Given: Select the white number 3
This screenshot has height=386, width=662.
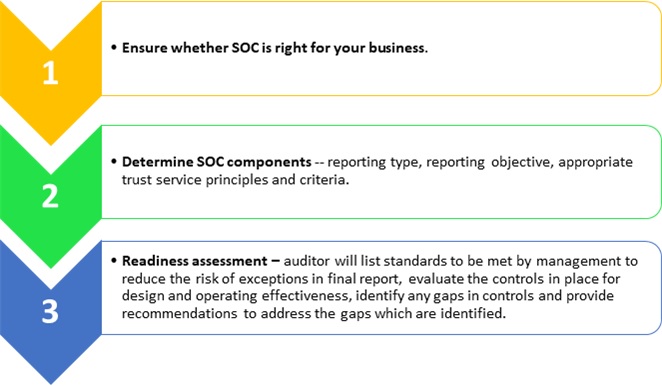Looking at the screenshot, I should [50, 312].
